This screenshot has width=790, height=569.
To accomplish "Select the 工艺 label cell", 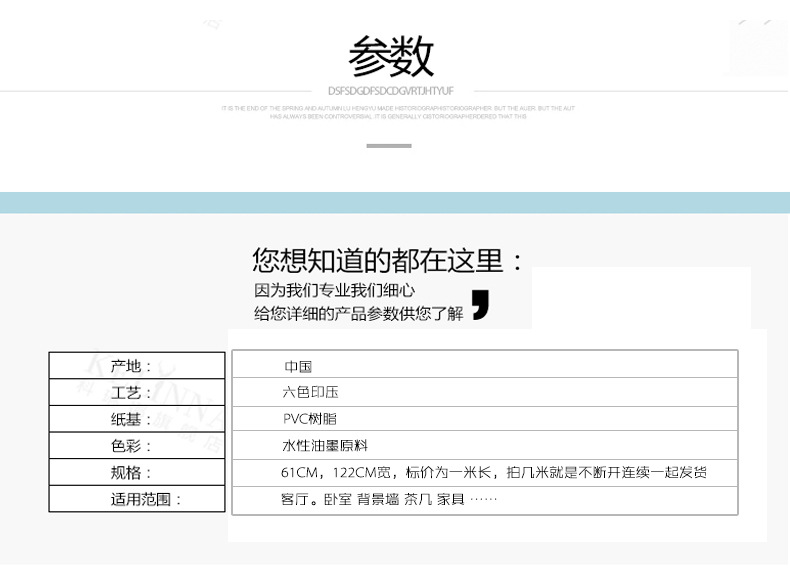I will pos(137,392).
